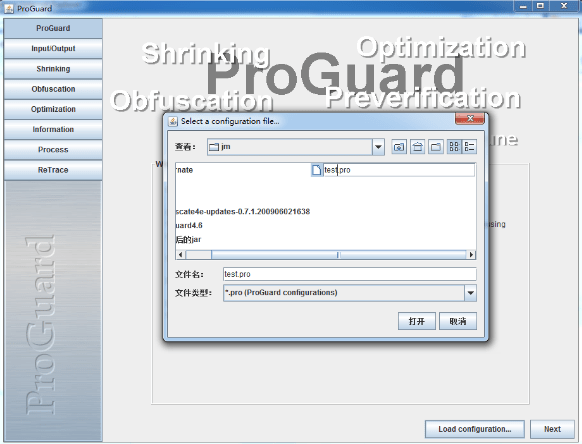Click the 文件名 text field containing test.pro
582x444 pixels.
pyautogui.click(x=350, y=274)
